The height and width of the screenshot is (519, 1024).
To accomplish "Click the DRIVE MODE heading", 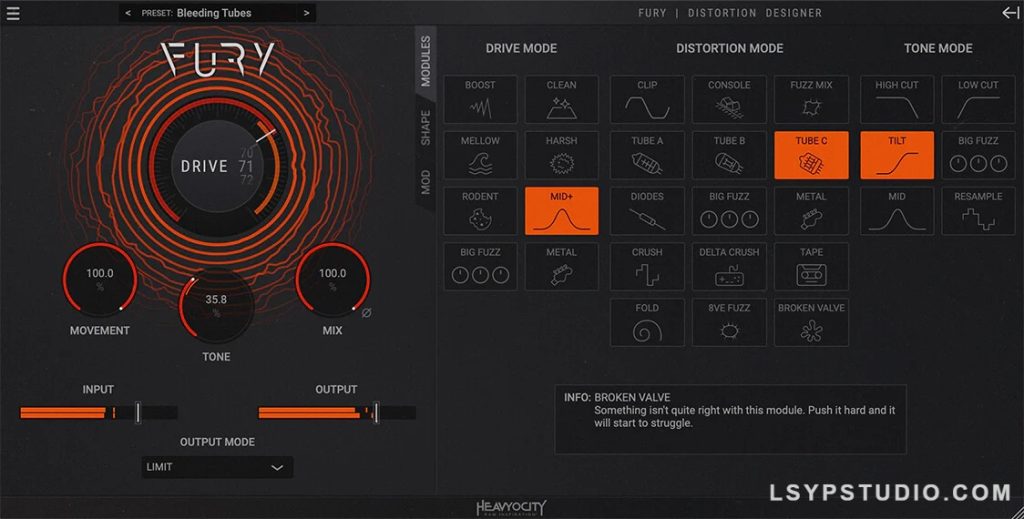I will click(x=521, y=48).
